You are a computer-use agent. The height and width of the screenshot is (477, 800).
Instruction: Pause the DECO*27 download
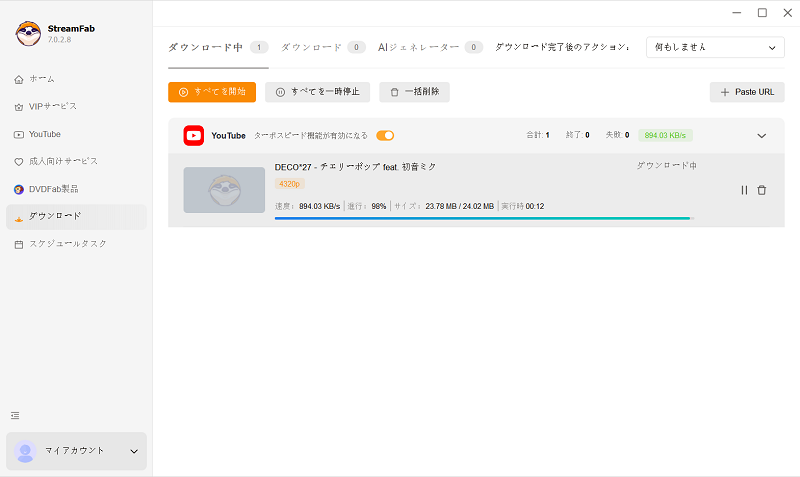tap(744, 190)
